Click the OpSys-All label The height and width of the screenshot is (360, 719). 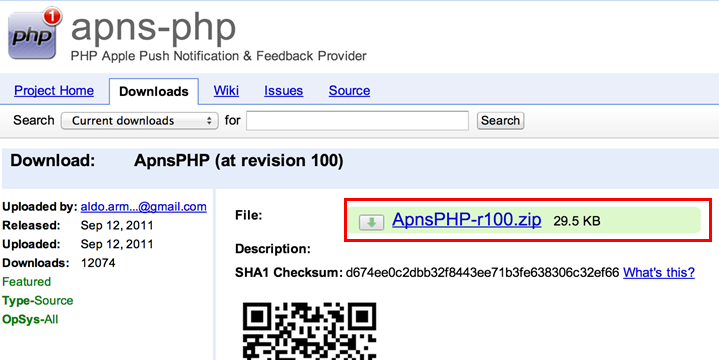click(30, 320)
